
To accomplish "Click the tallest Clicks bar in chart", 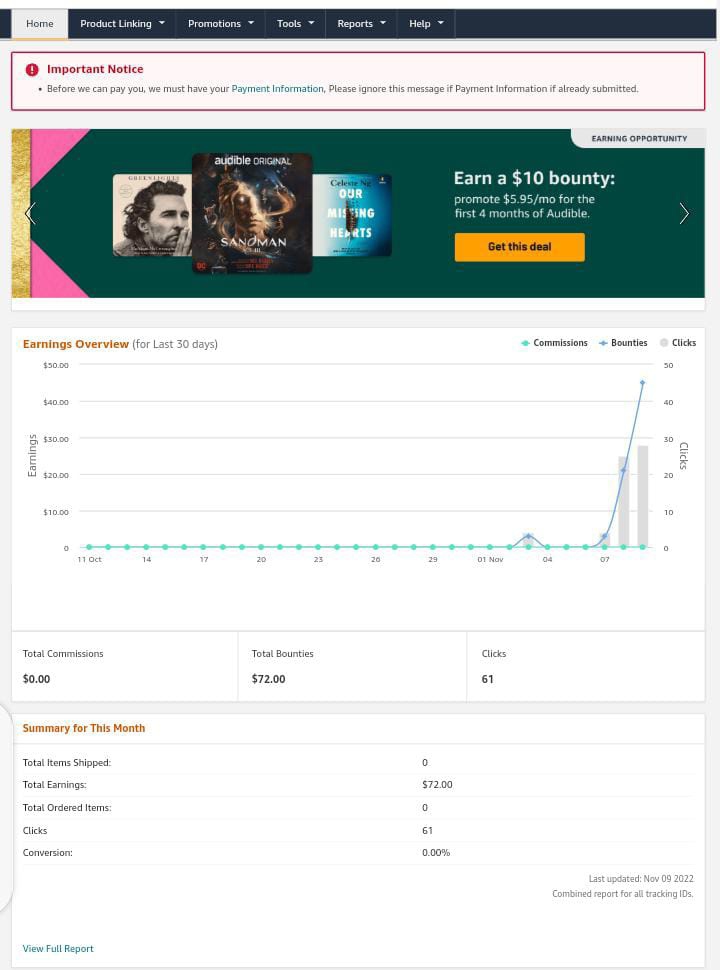I will coord(643,496).
